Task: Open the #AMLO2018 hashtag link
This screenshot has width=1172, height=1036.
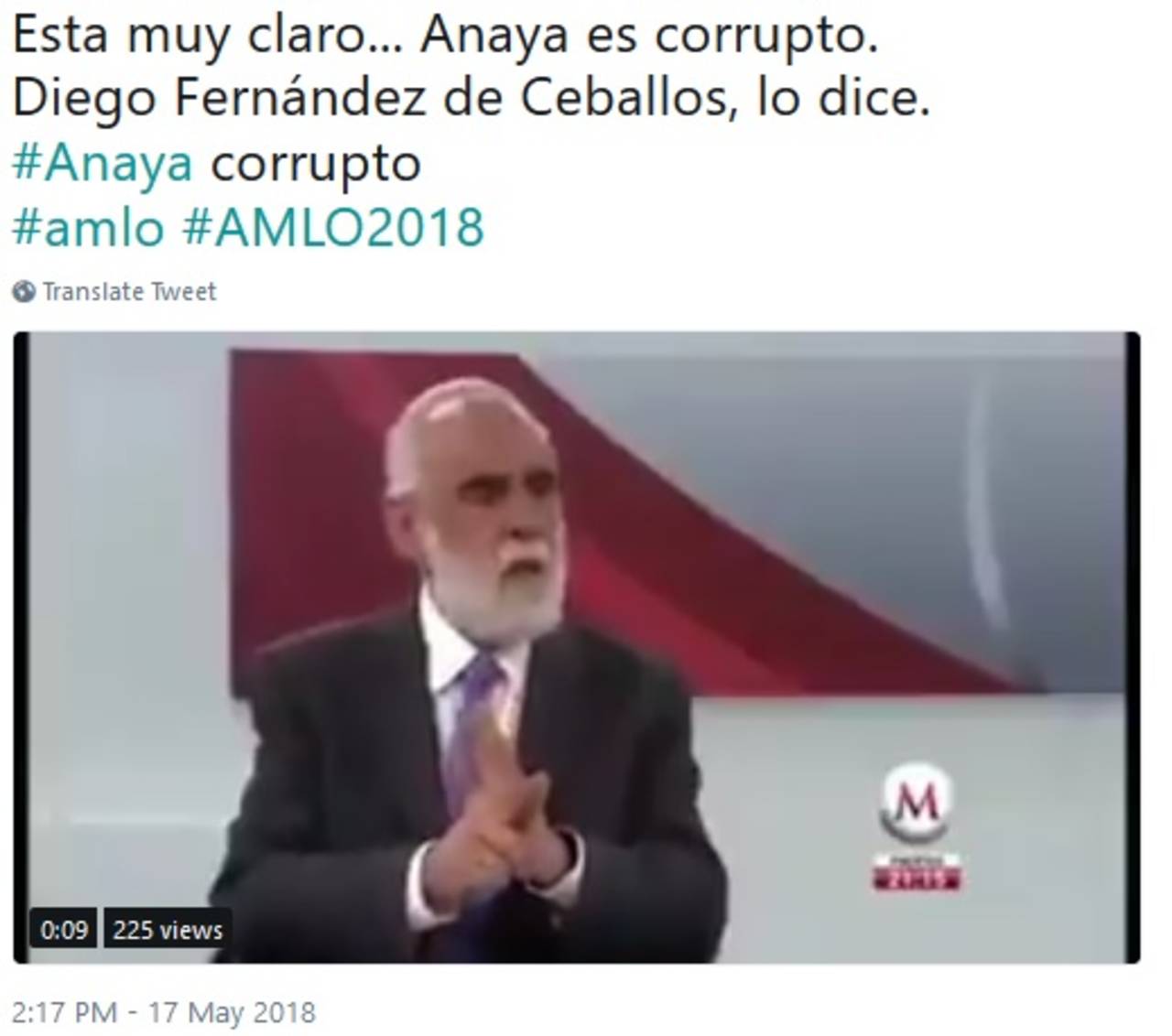Action: [x=333, y=227]
